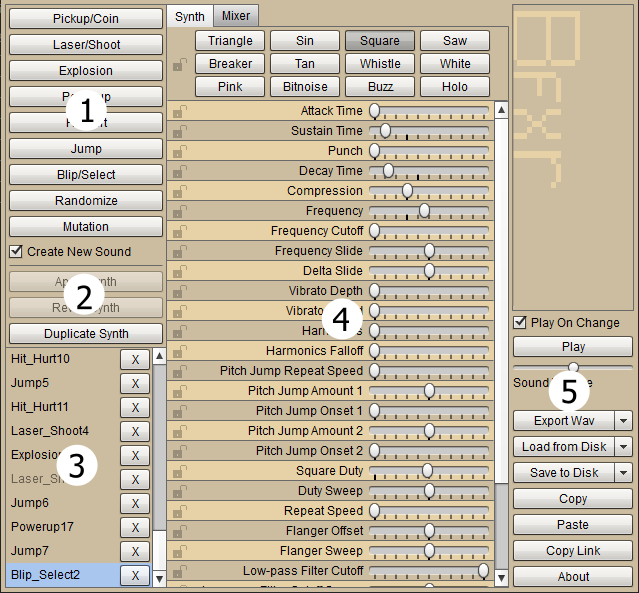Uncheck Create New Sound checkbox
The width and height of the screenshot is (639, 593).
tap(16, 252)
